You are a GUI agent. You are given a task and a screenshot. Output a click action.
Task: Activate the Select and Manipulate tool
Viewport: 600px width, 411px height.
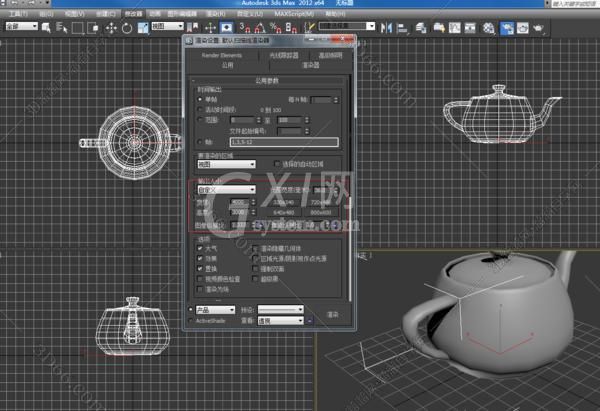tap(210, 28)
